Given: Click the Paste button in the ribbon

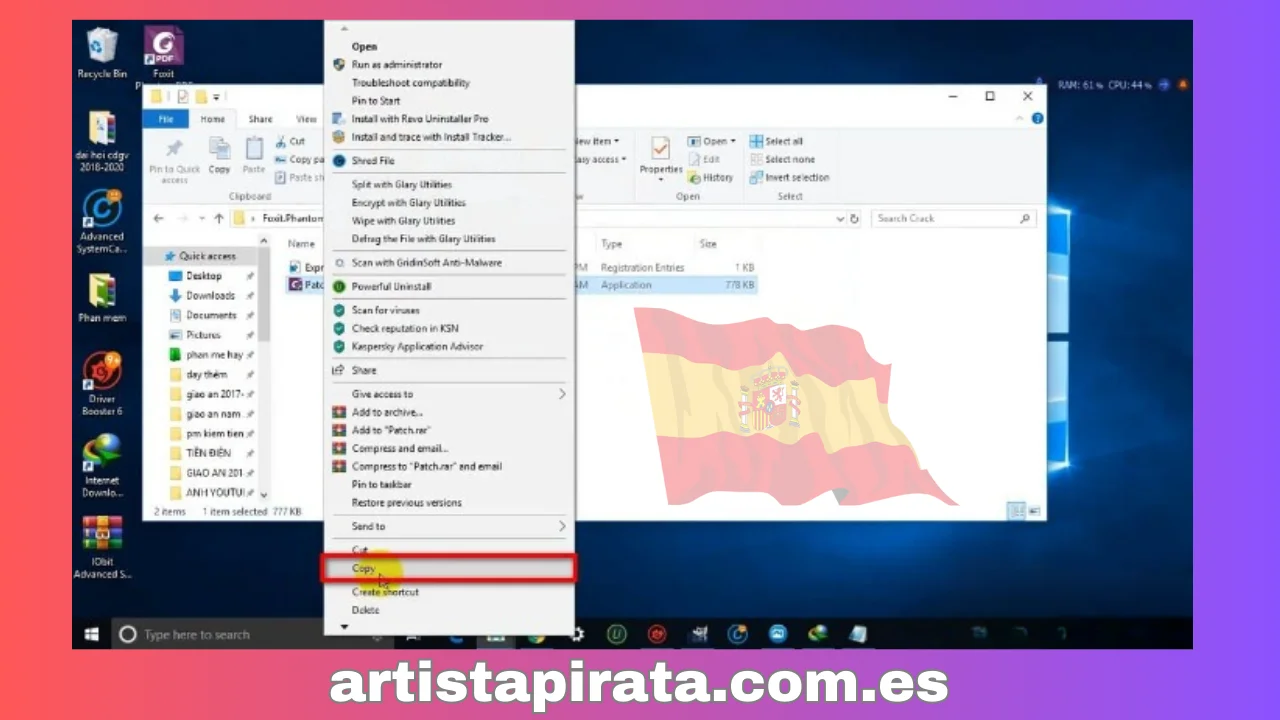Looking at the screenshot, I should click(254, 155).
